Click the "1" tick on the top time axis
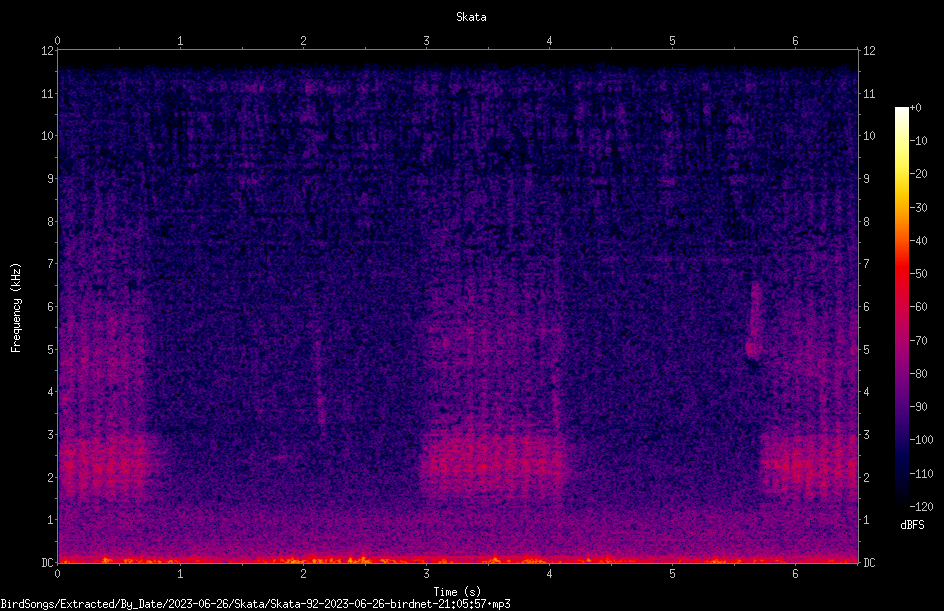The width and height of the screenshot is (944, 611). 180,41
